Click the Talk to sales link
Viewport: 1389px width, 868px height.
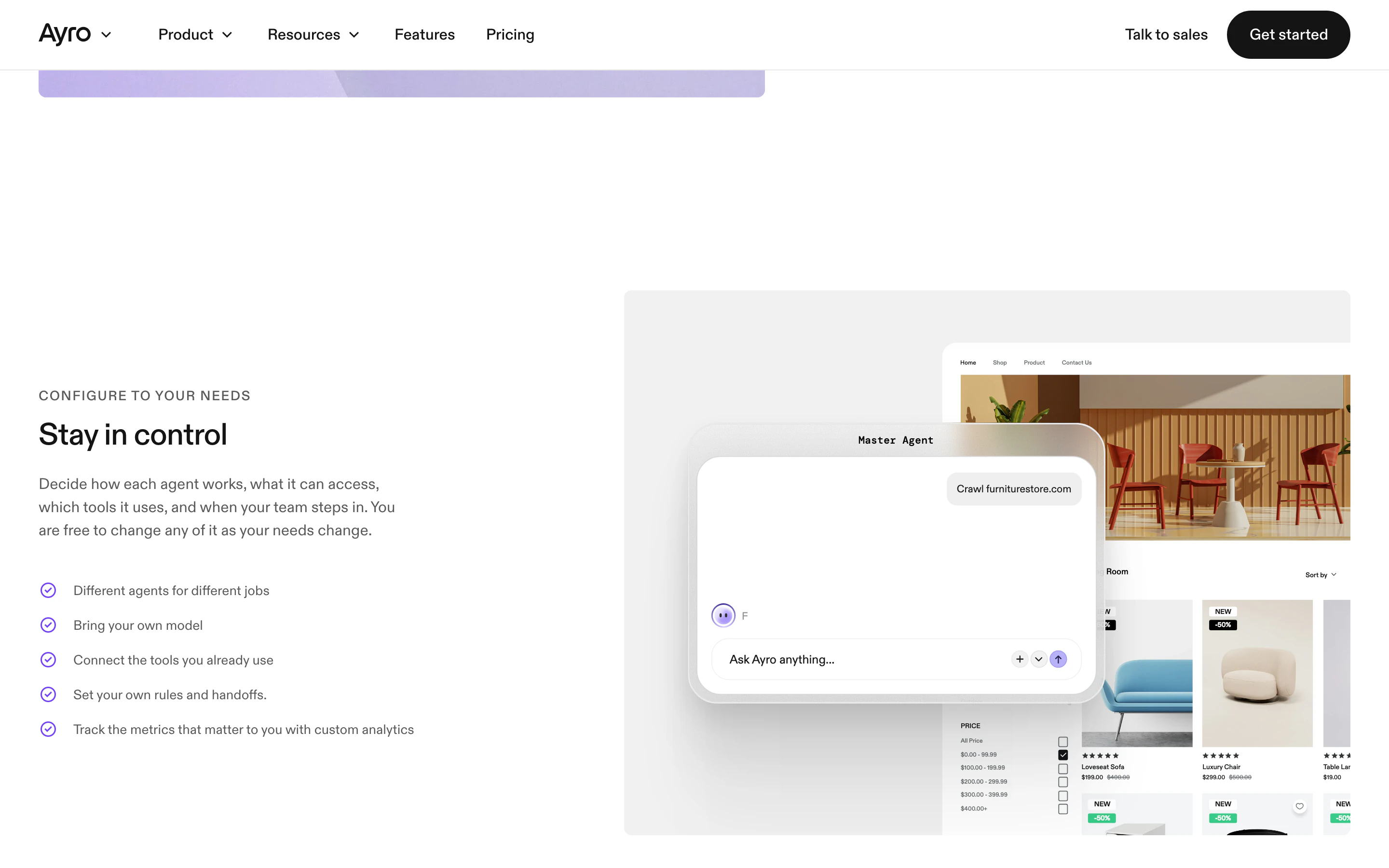[1166, 34]
